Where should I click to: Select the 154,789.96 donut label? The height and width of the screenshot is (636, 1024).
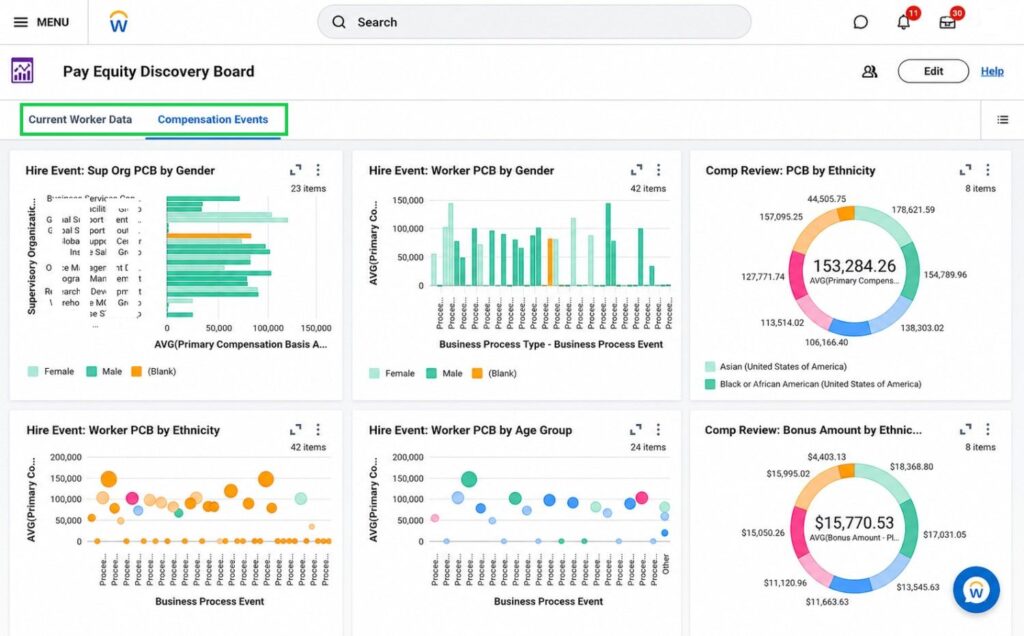point(945,274)
